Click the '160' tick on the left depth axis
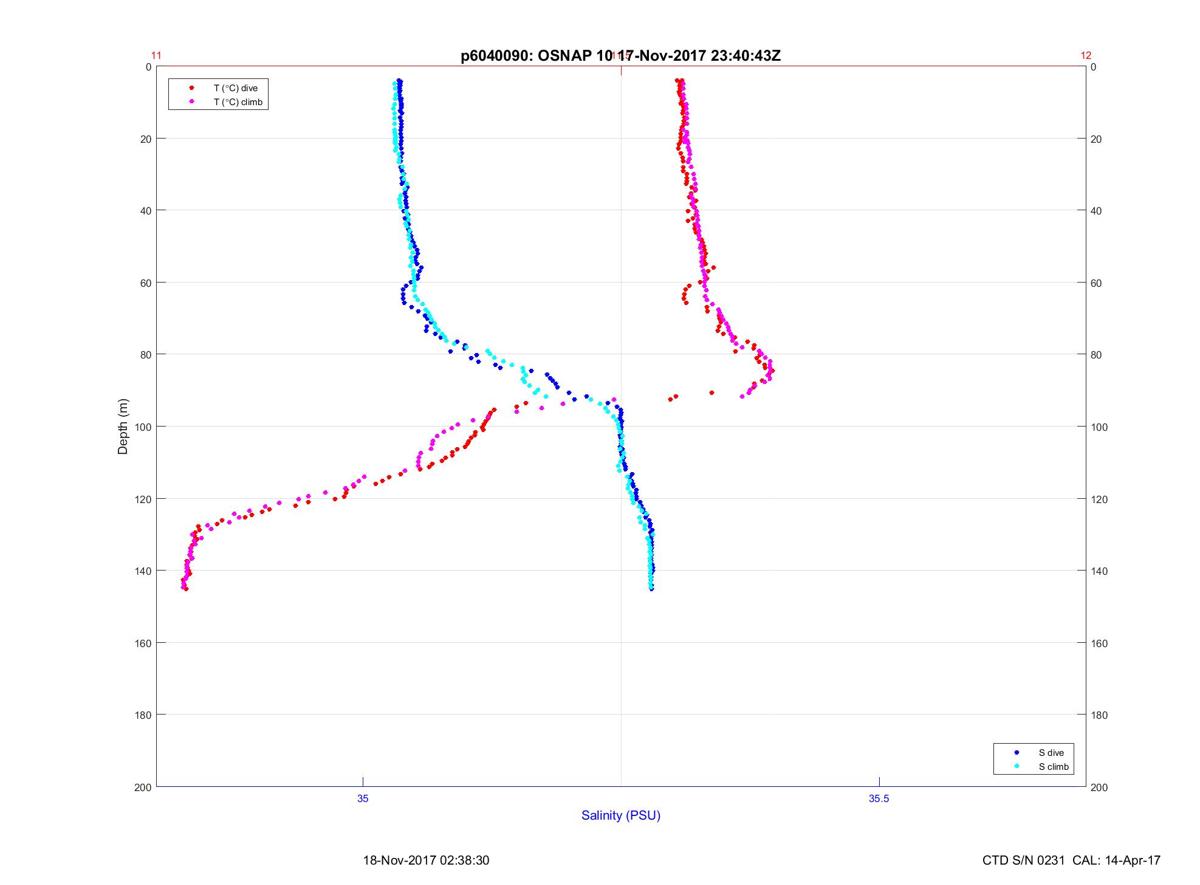This screenshot has height=885, width=1200. [143, 643]
